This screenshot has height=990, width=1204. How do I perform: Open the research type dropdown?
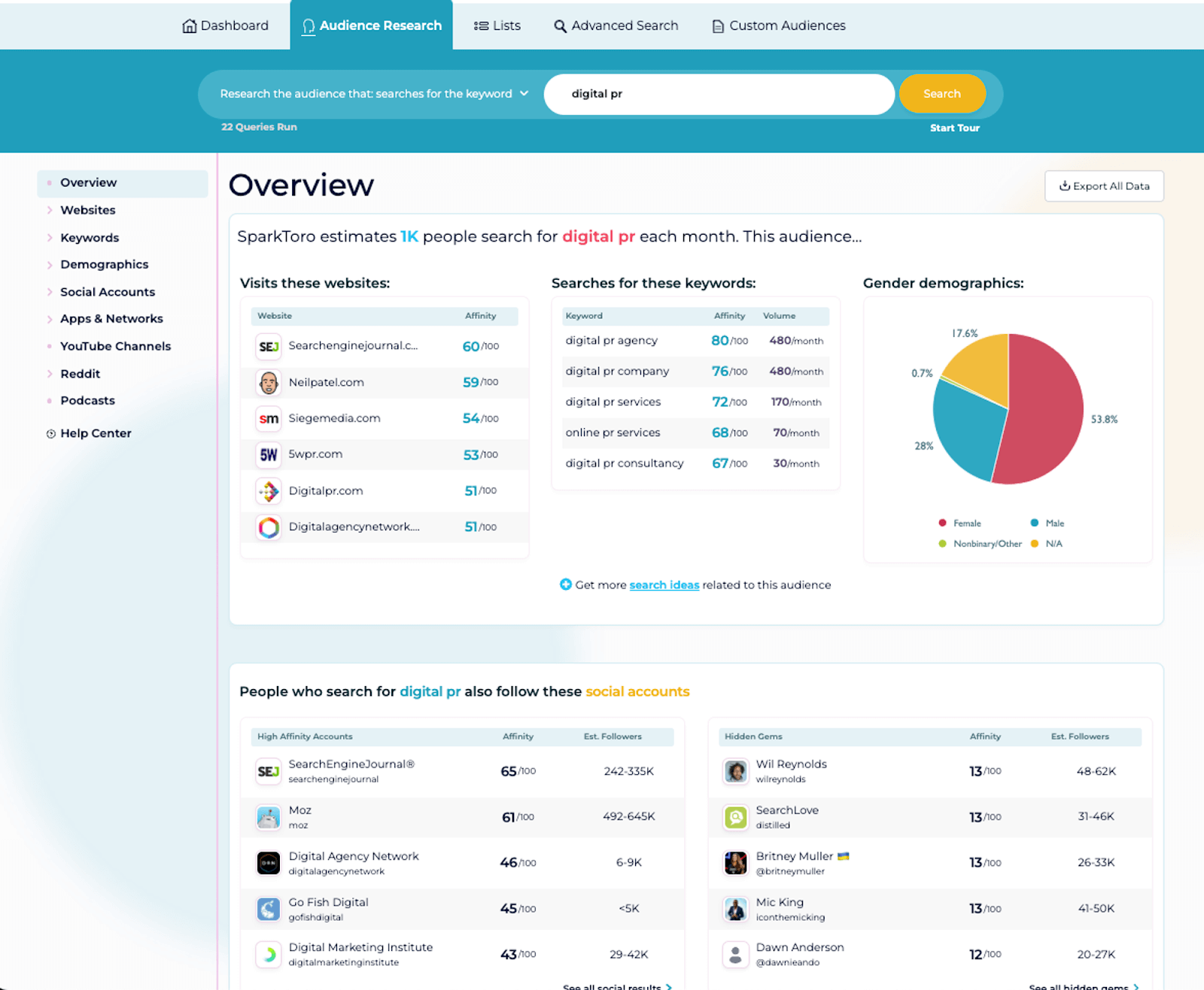click(x=374, y=94)
